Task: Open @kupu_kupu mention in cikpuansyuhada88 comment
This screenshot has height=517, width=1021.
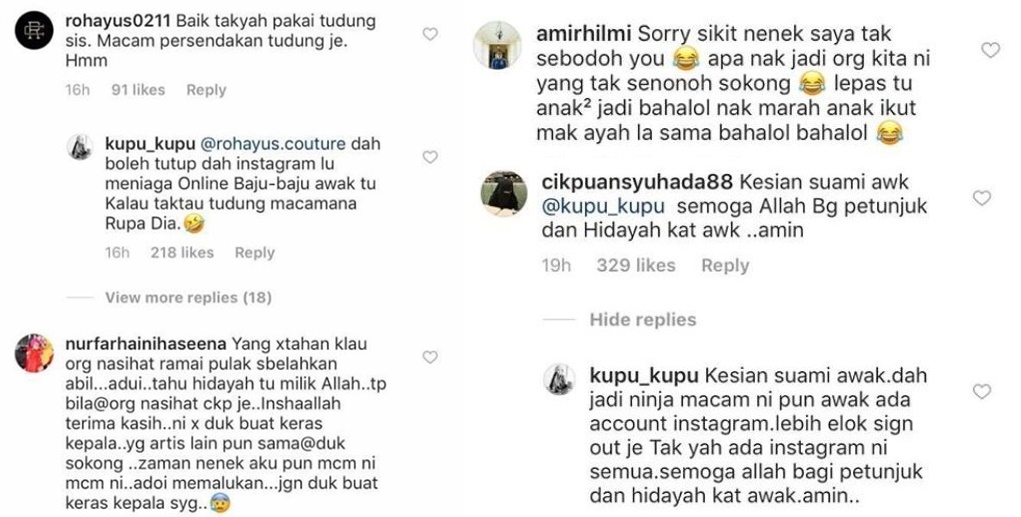Action: [603, 206]
